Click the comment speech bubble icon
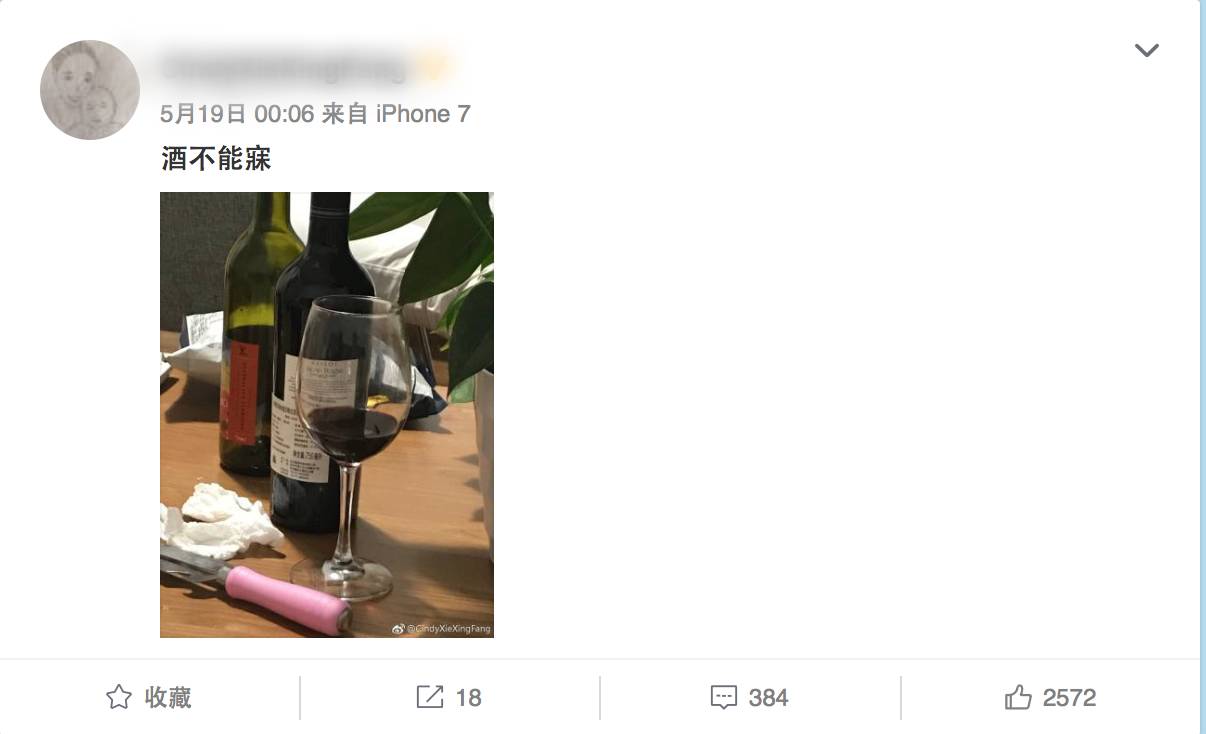 pos(723,698)
